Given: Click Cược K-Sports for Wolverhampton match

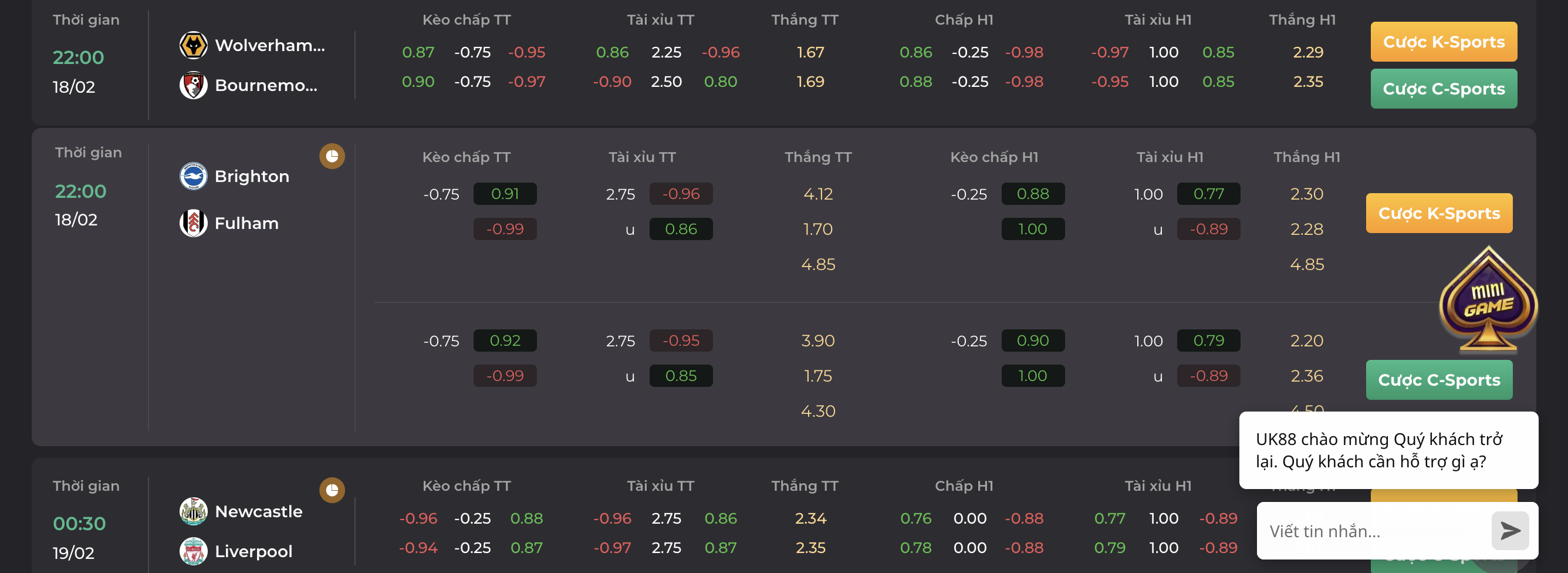Looking at the screenshot, I should (1443, 42).
